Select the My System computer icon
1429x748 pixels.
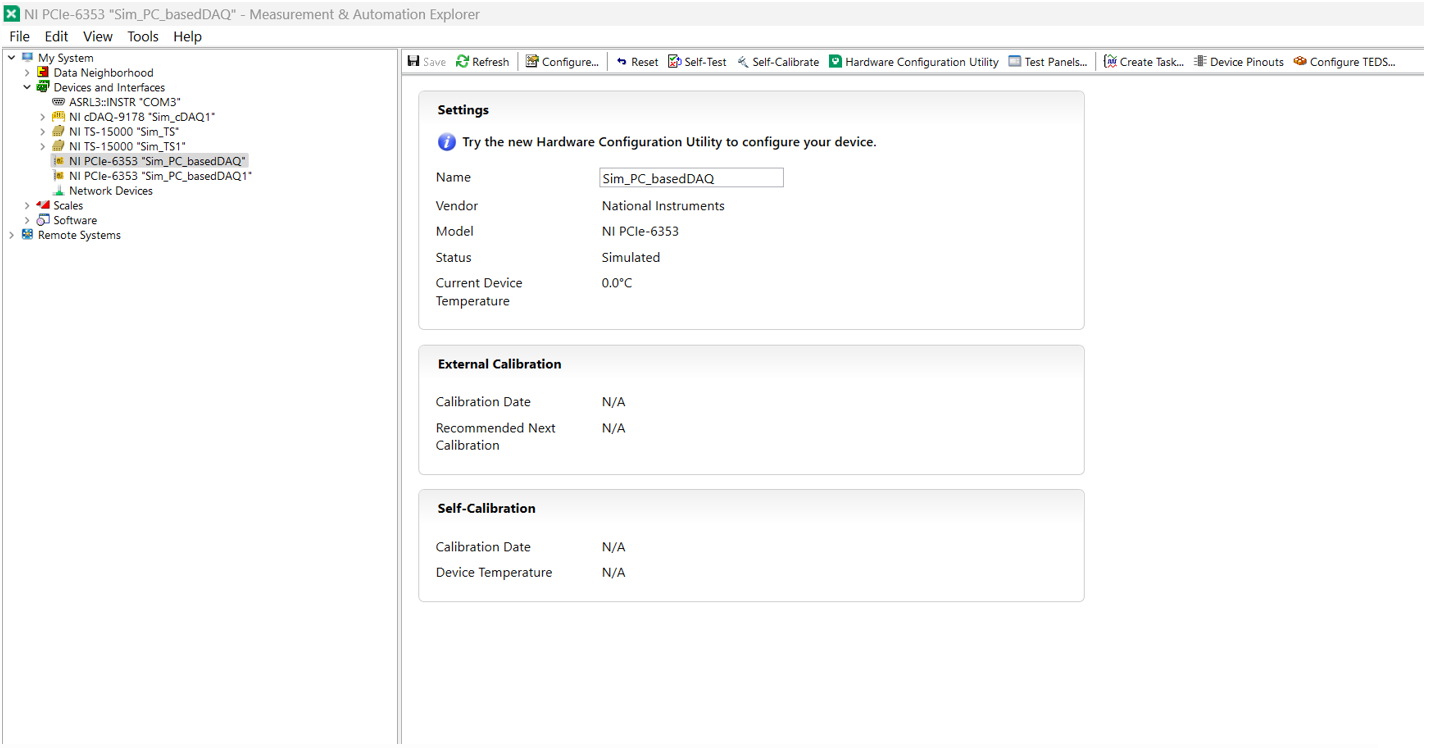[28, 58]
